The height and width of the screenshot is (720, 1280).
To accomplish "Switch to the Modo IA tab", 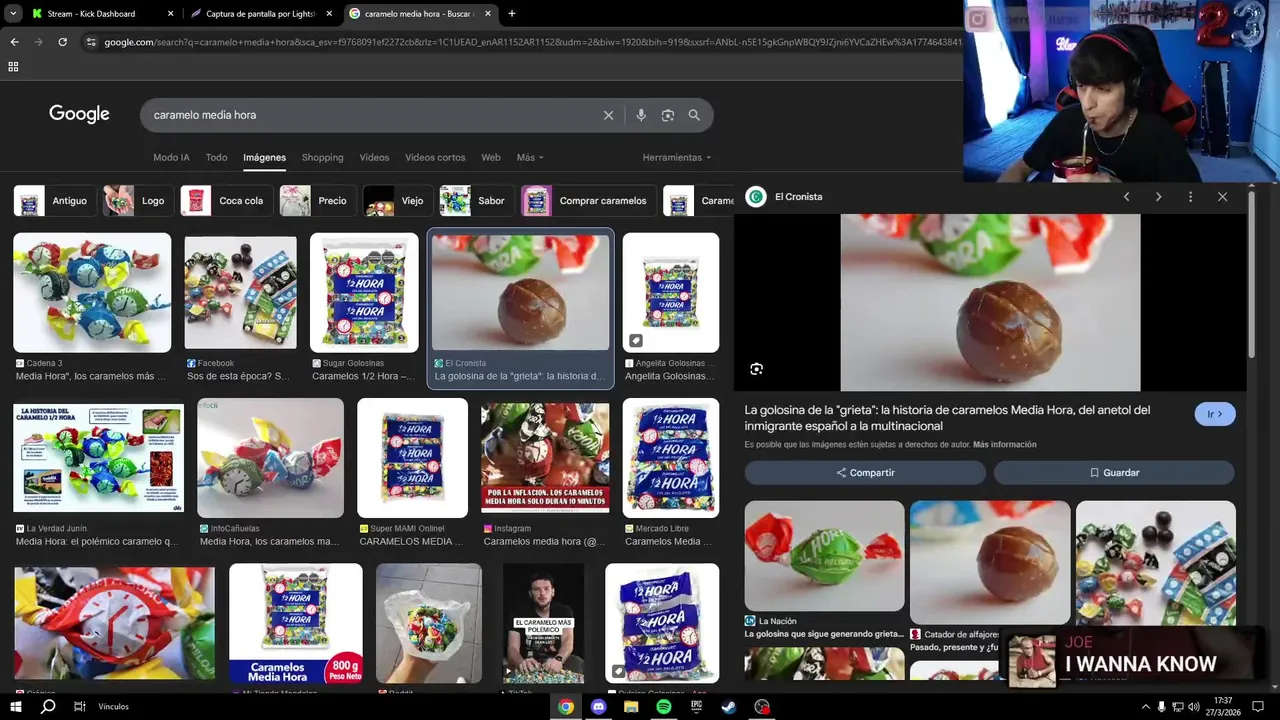I will pos(171,157).
